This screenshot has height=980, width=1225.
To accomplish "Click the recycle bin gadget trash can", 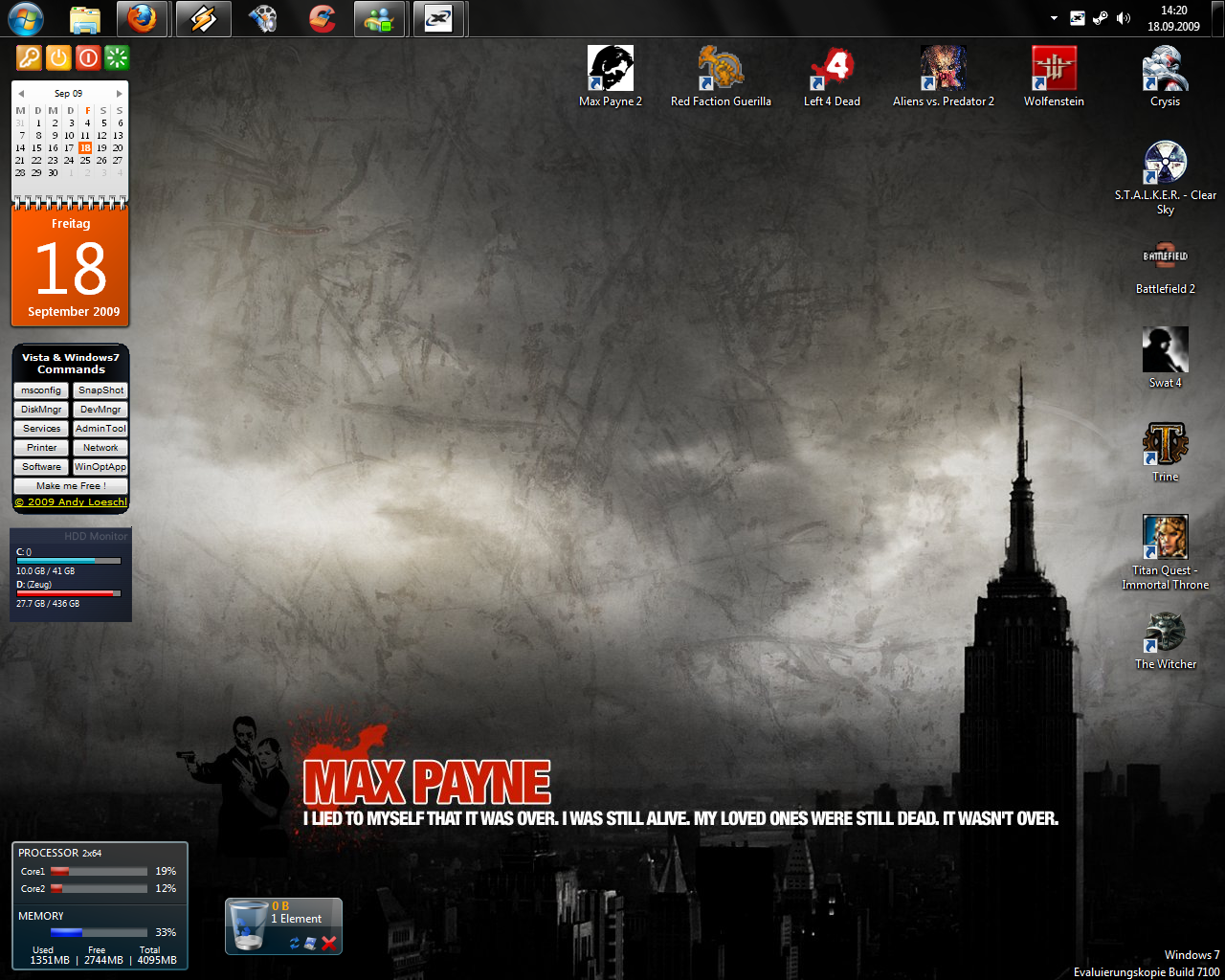I will [x=248, y=925].
